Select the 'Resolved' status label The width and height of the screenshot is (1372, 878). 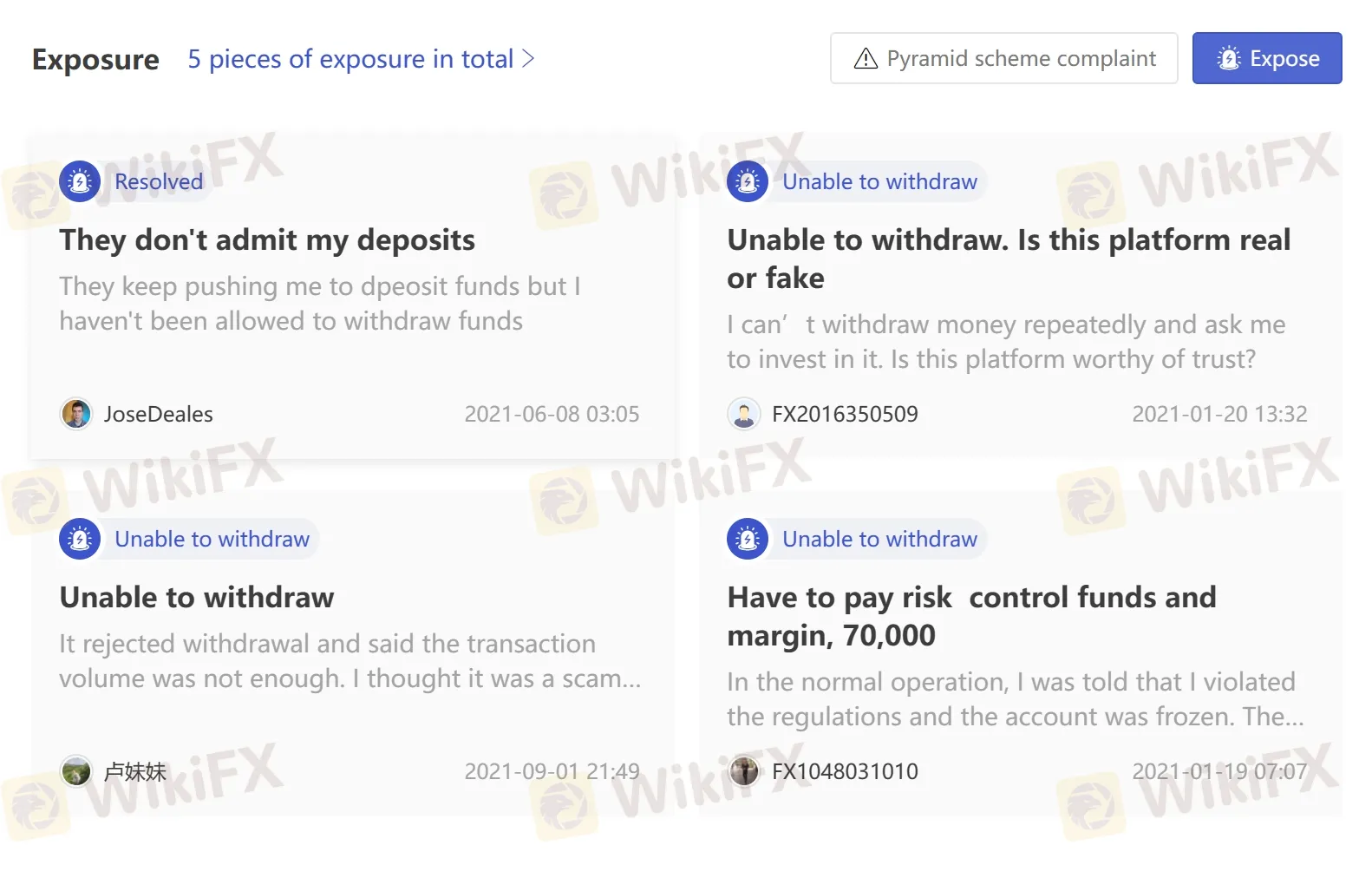pos(159,181)
